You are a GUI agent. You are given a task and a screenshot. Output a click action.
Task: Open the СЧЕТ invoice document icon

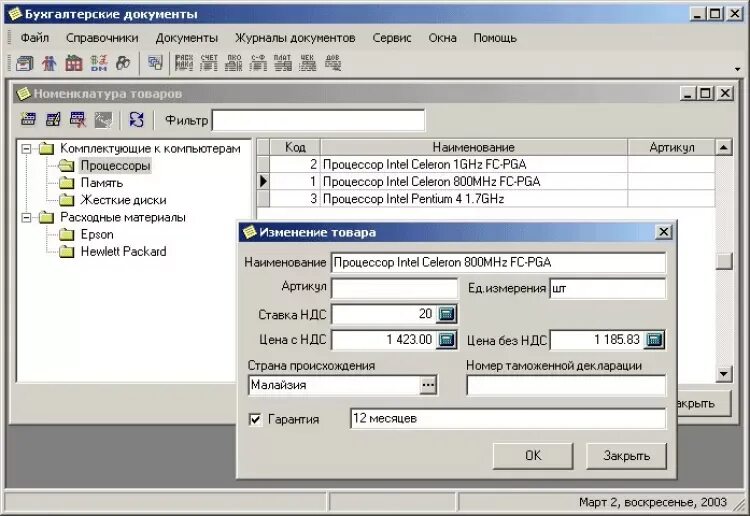pos(209,63)
